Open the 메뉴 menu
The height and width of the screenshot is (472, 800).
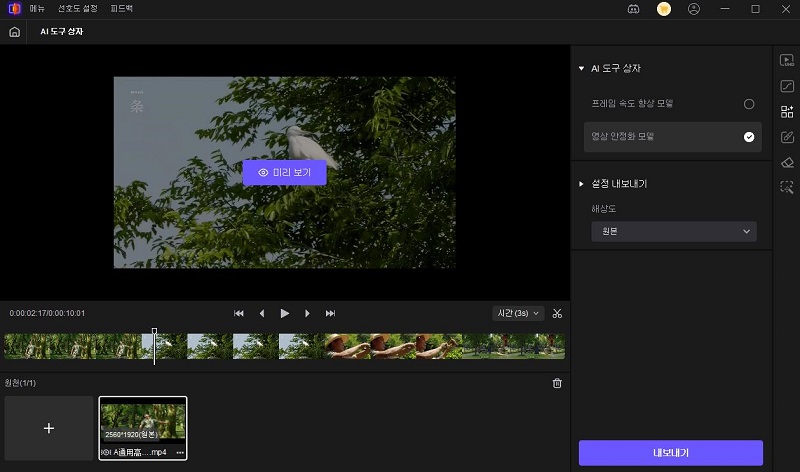(x=37, y=9)
